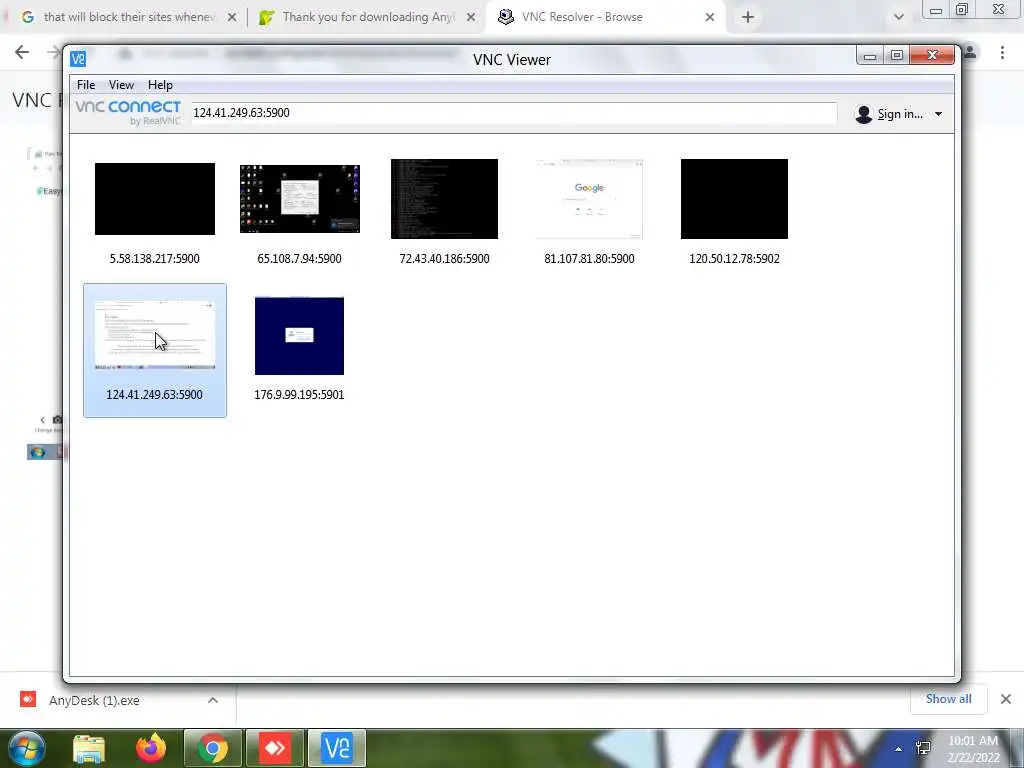
Task: Expand the Sign in dropdown arrow
Action: [938, 114]
